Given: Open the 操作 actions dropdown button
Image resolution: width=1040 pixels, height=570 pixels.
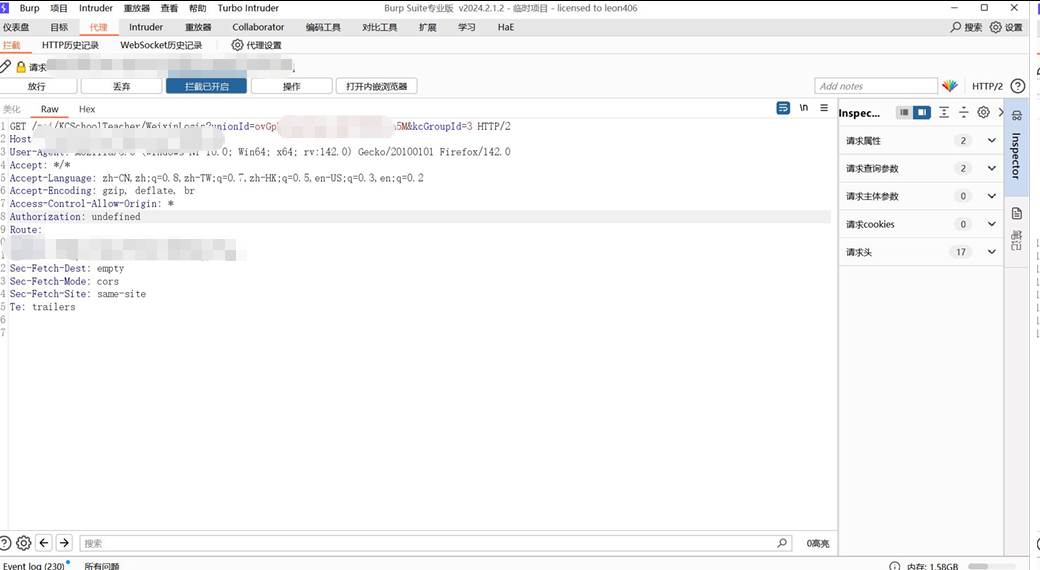Looking at the screenshot, I should (x=292, y=86).
